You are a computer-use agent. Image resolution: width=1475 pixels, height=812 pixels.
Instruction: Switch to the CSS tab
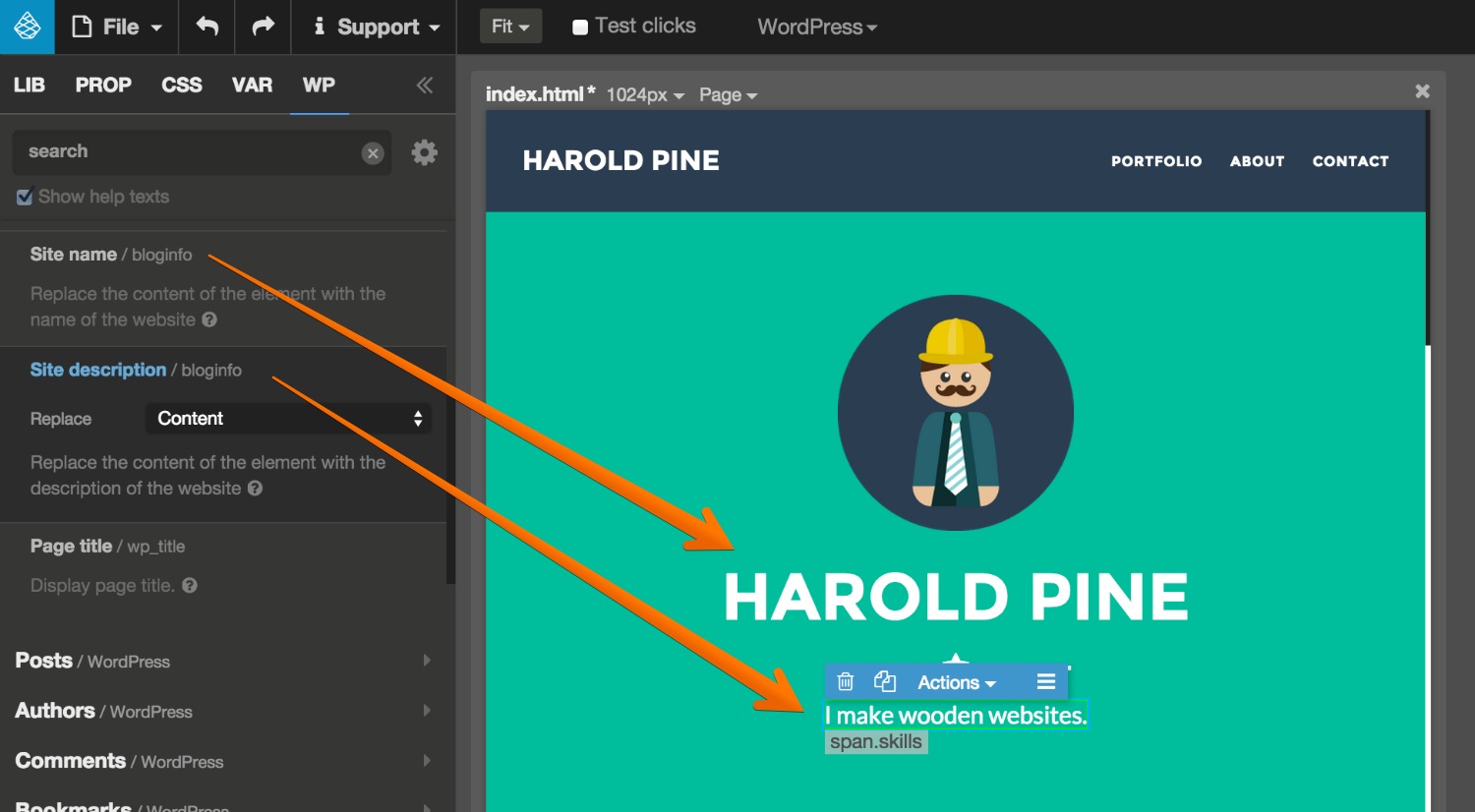pos(181,86)
